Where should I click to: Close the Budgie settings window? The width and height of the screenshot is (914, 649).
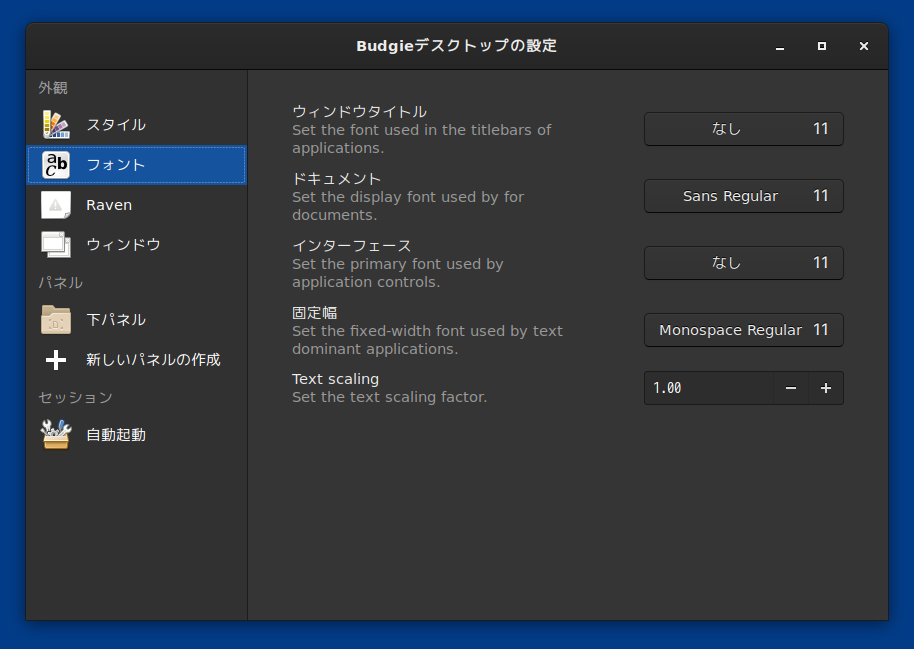(864, 46)
